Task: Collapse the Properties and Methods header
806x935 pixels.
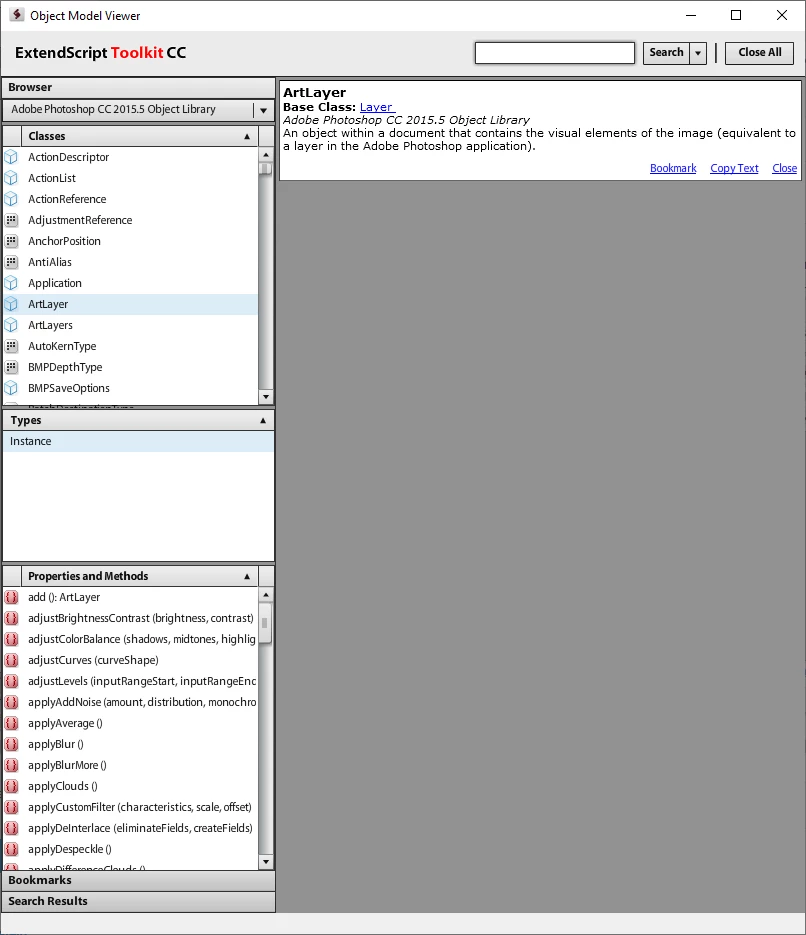Action: point(140,576)
